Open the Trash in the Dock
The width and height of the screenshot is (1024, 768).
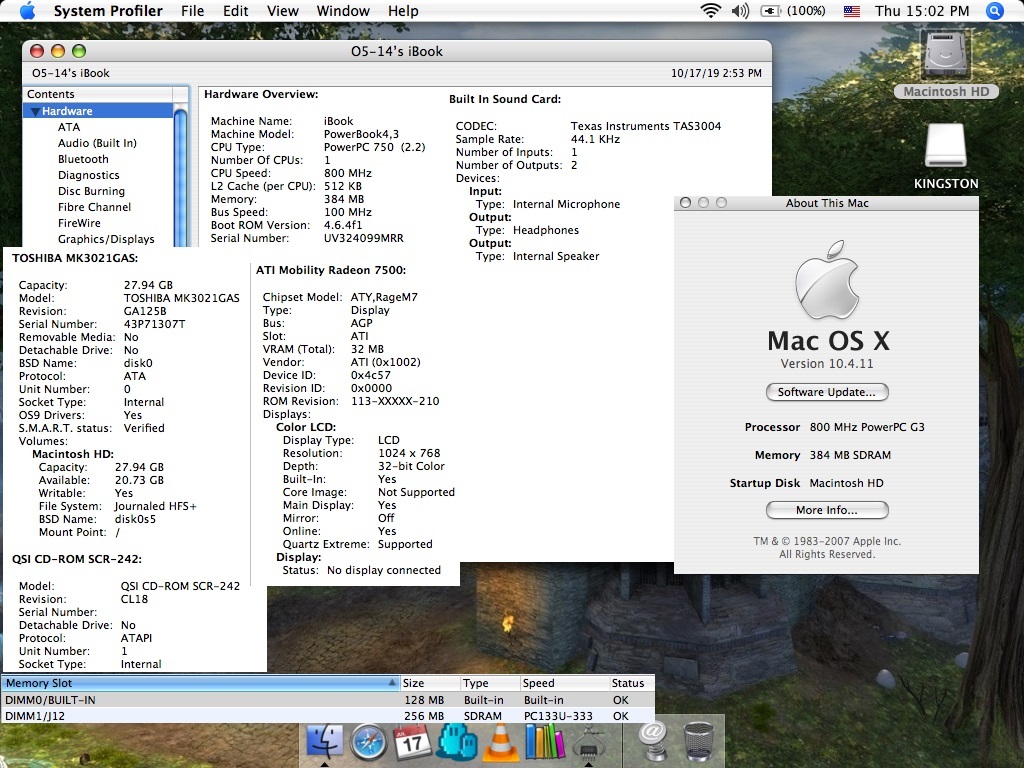pyautogui.click(x=698, y=741)
